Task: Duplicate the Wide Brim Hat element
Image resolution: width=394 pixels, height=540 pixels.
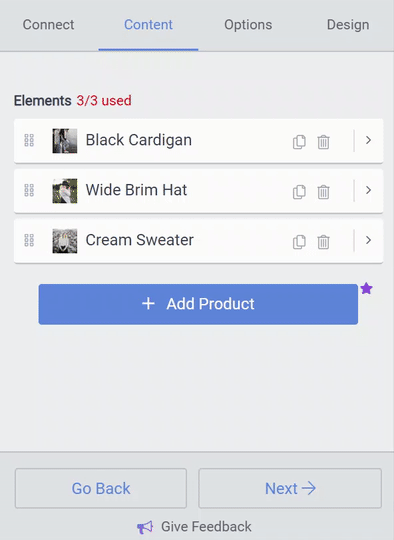Action: 299,191
